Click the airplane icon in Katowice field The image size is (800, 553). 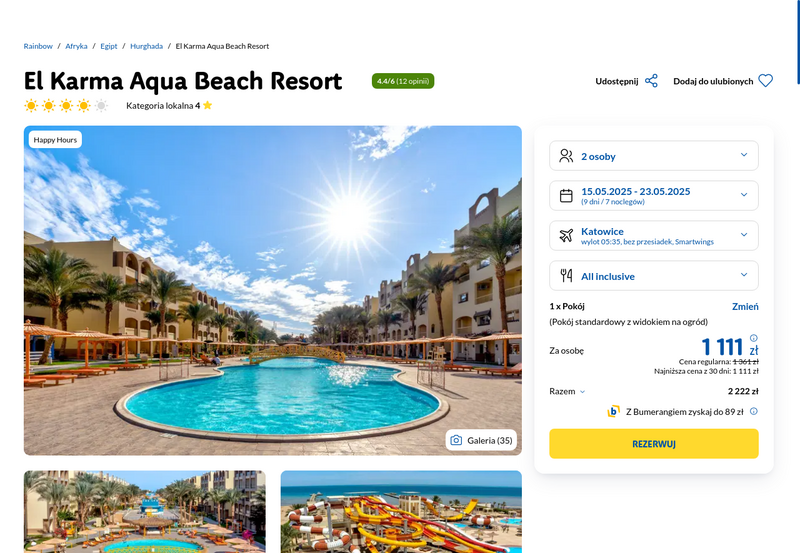pyautogui.click(x=566, y=235)
